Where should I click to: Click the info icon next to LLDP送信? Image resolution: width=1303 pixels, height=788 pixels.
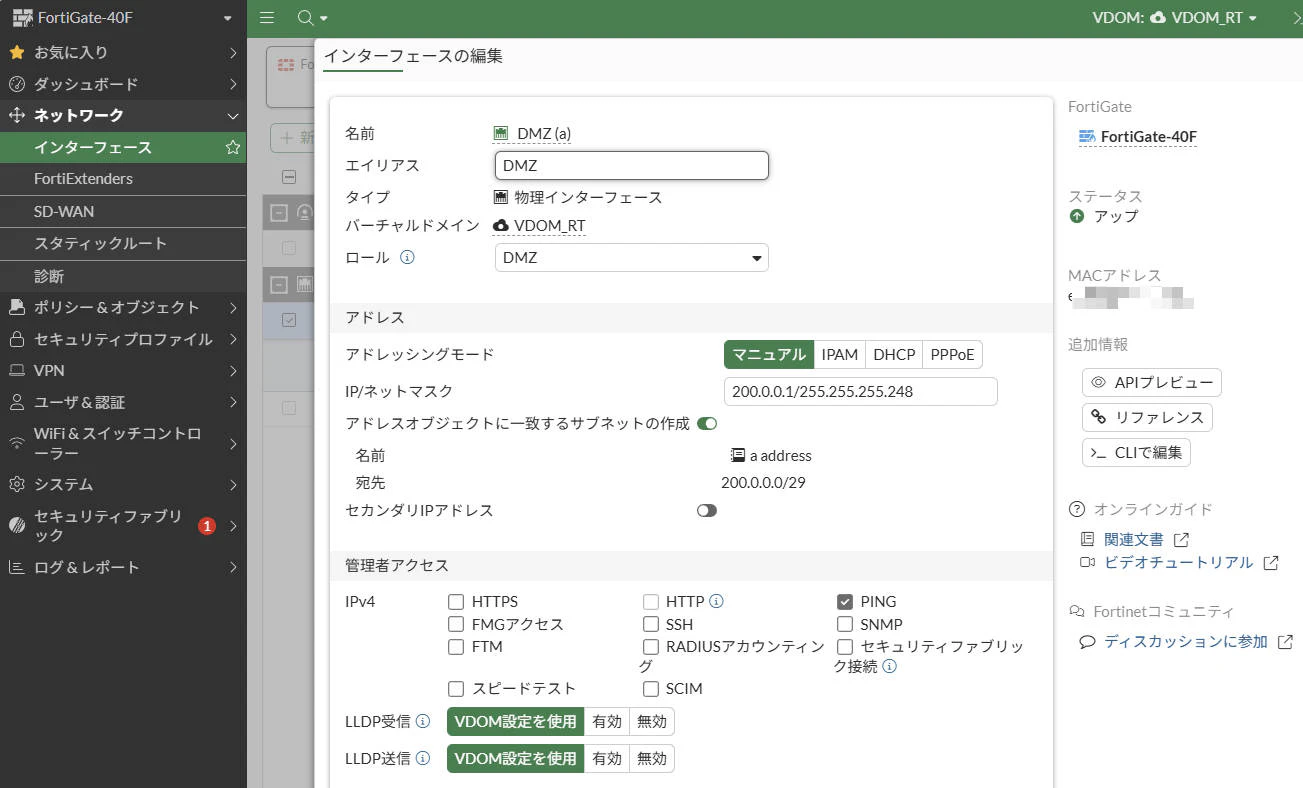pos(423,758)
